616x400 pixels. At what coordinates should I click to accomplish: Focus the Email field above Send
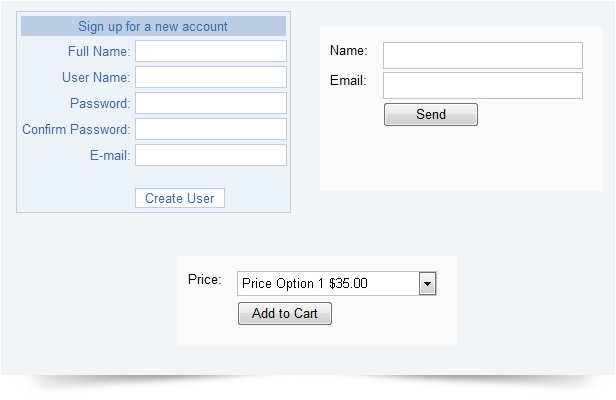482,85
